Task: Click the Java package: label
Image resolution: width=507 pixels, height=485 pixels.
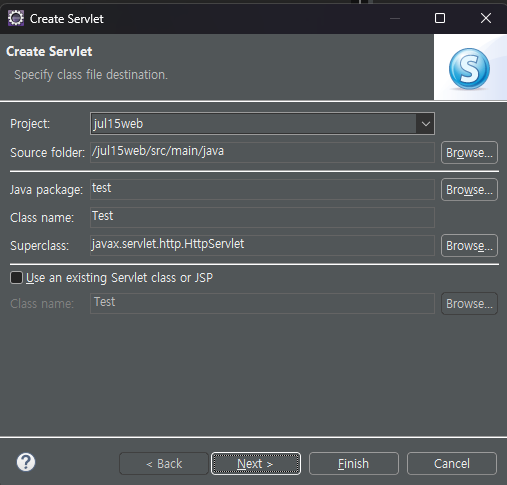Action: 46,190
